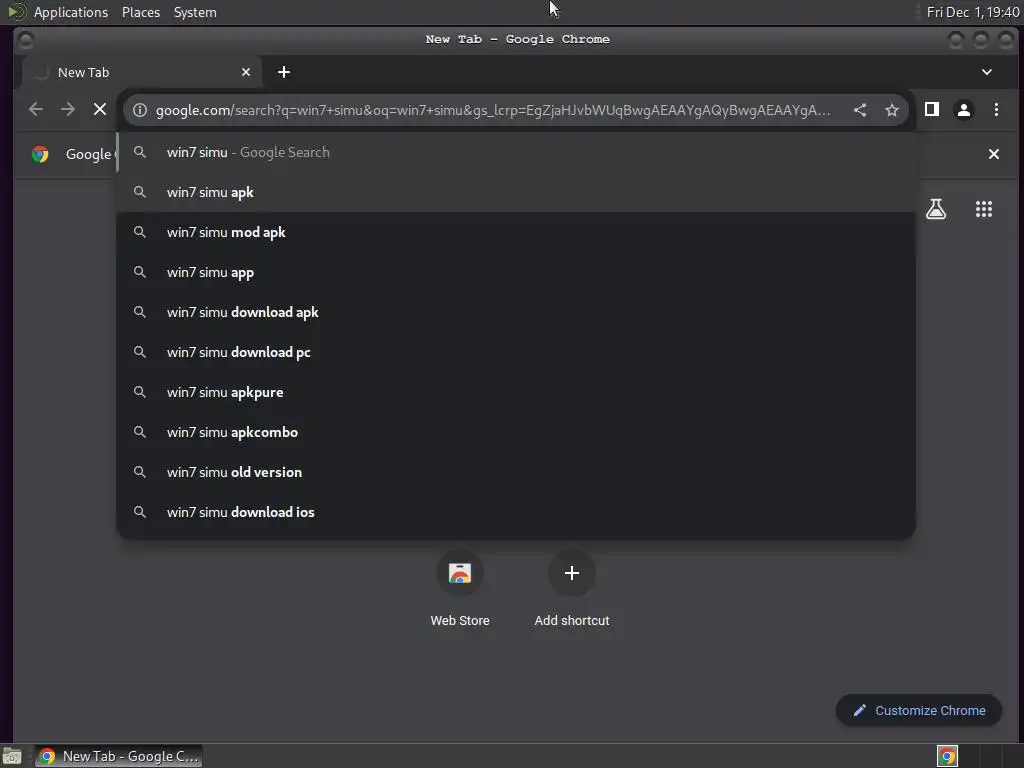This screenshot has width=1024, height=768.
Task: Click into the address bar URL
Action: click(x=493, y=110)
